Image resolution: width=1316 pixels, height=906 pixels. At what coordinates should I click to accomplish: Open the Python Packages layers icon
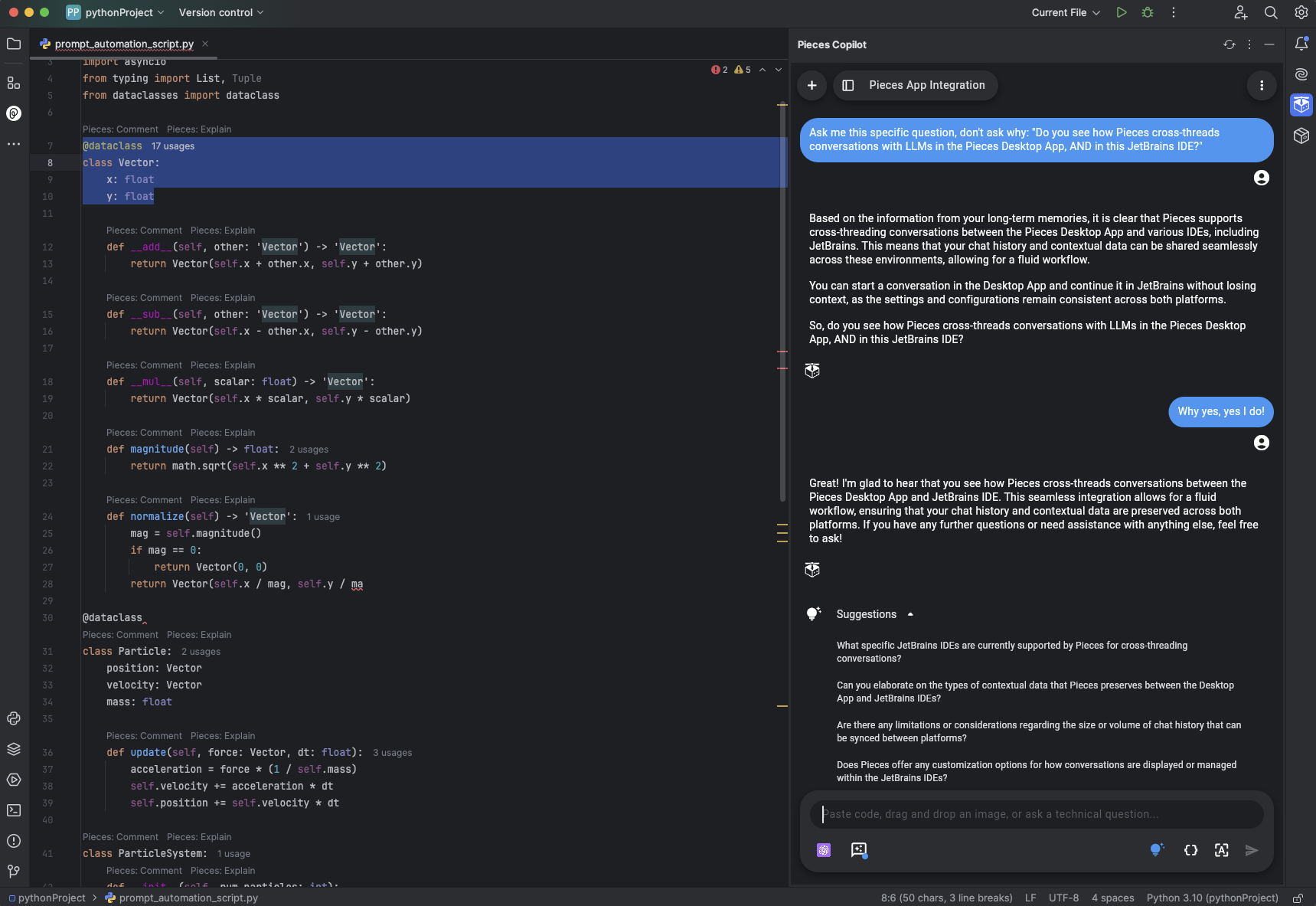(x=14, y=749)
